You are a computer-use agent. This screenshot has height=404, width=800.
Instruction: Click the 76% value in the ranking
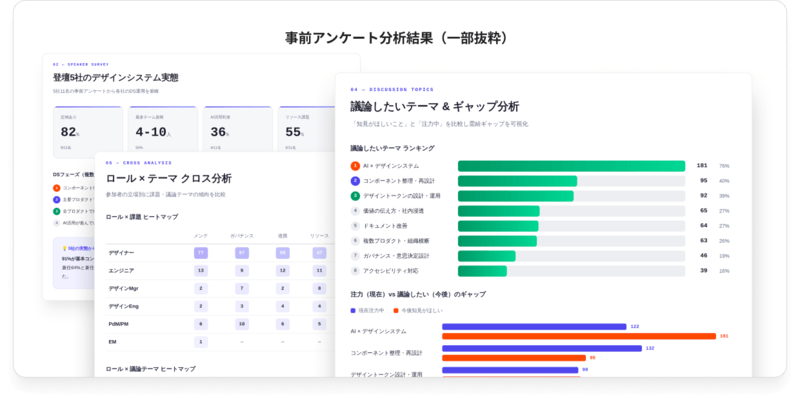point(724,166)
